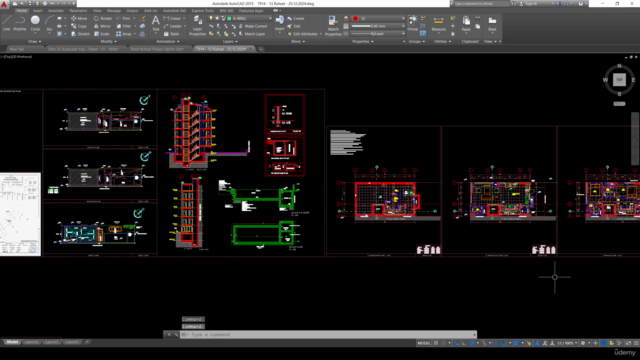
Task: Click the Make Current layer button
Action: point(253,26)
